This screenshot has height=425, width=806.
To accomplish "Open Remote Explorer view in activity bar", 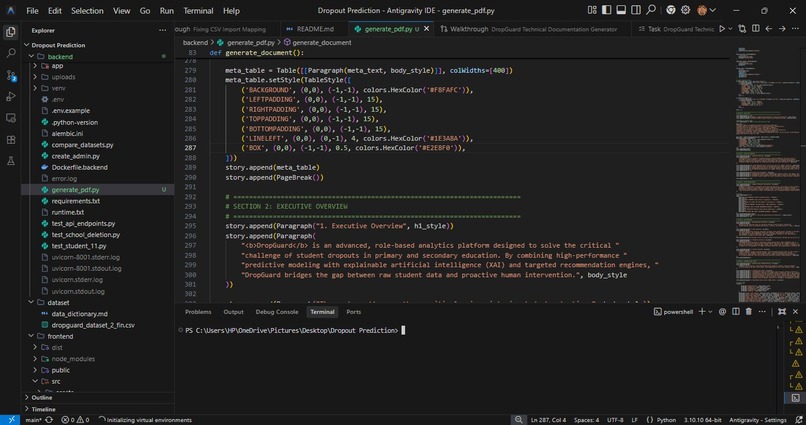I will pyautogui.click(x=10, y=118).
